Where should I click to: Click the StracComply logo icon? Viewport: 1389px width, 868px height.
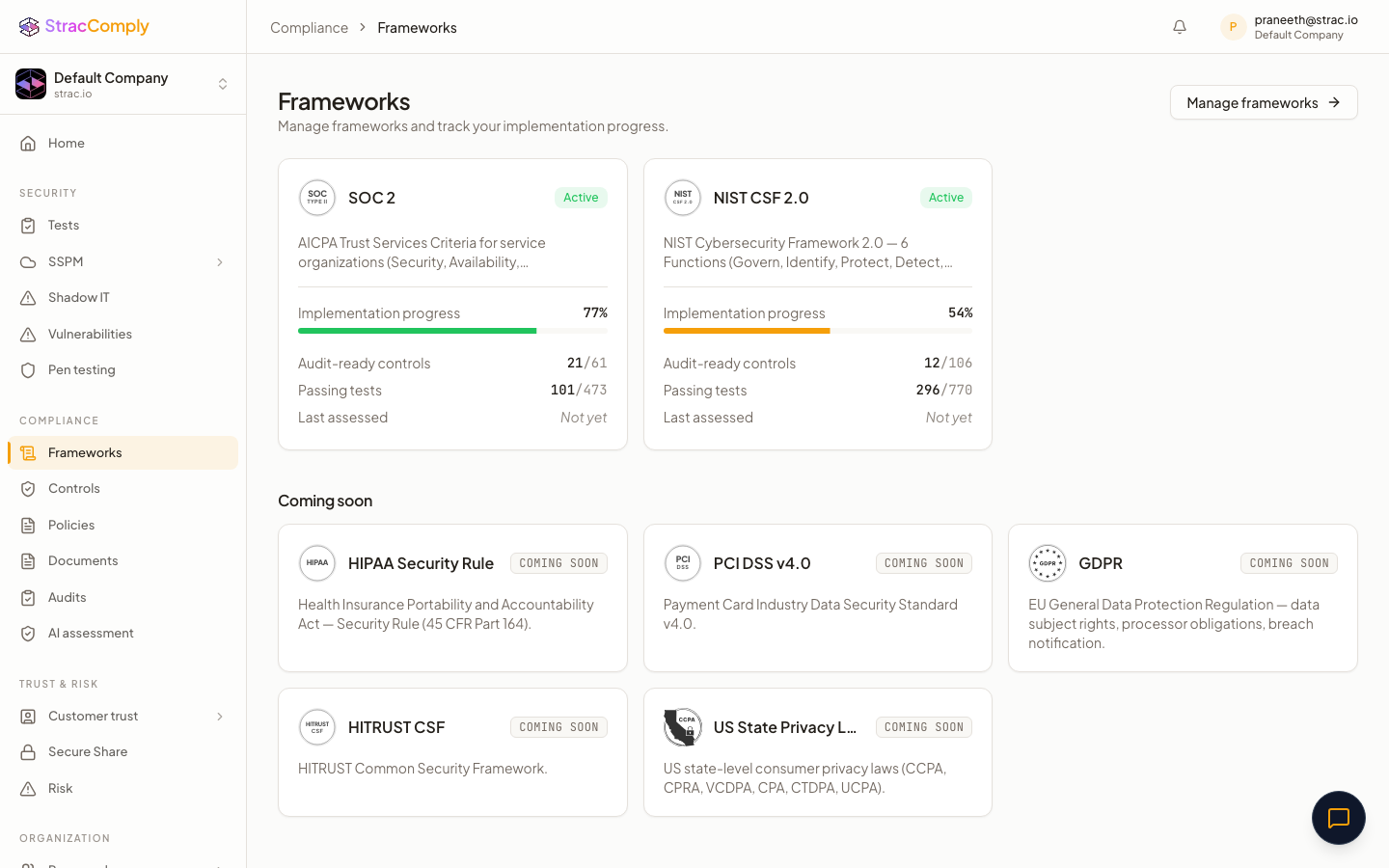[29, 26]
